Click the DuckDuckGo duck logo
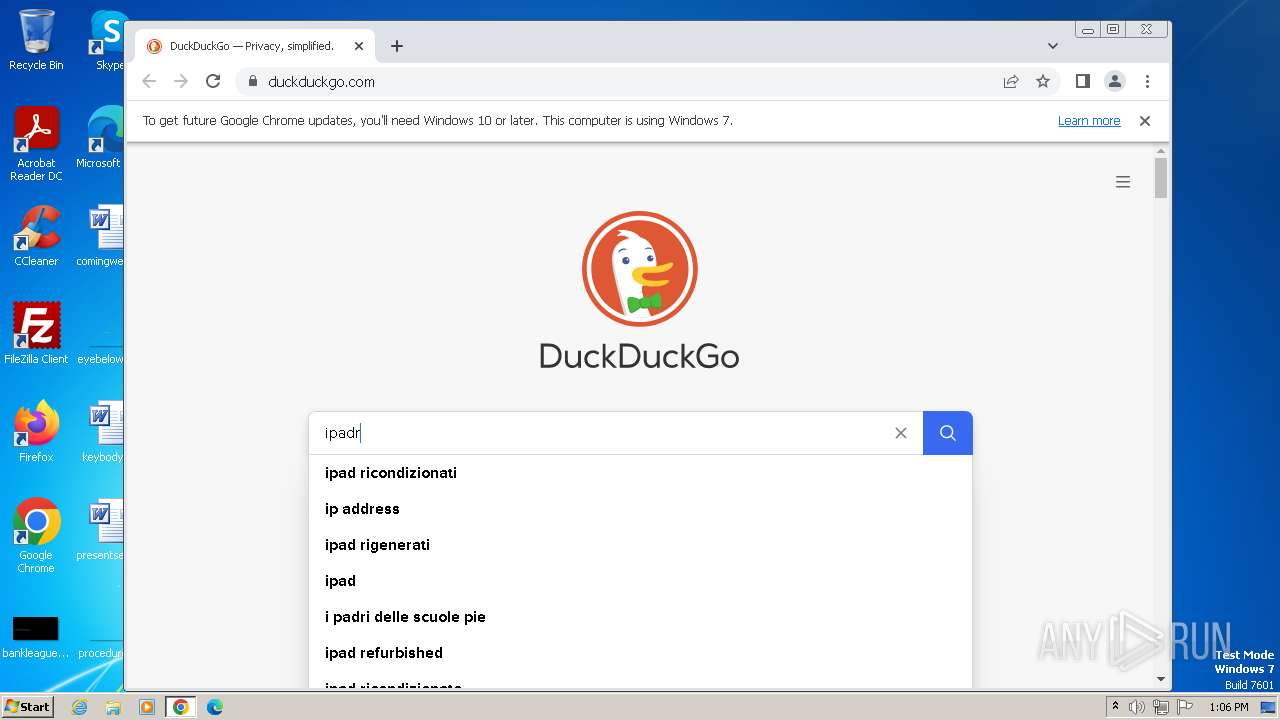 [x=640, y=268]
